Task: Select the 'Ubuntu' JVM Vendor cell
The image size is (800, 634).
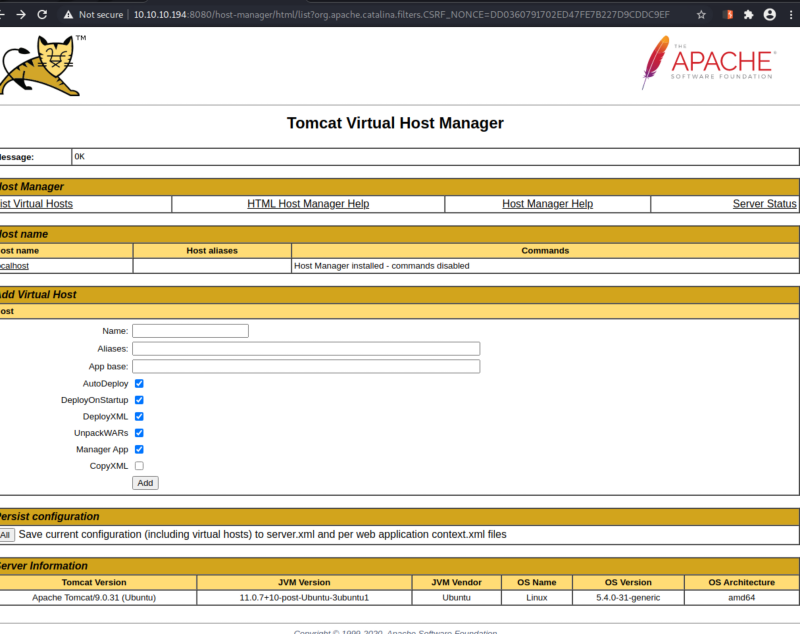Action: [457, 598]
